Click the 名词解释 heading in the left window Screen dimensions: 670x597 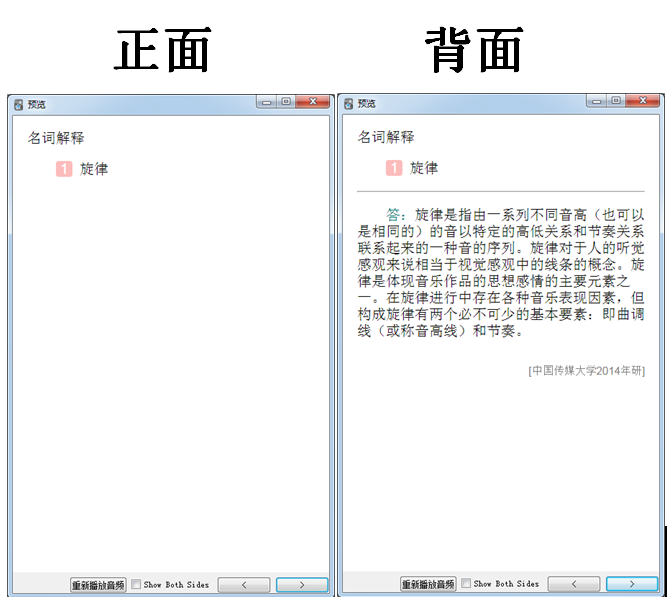click(56, 138)
